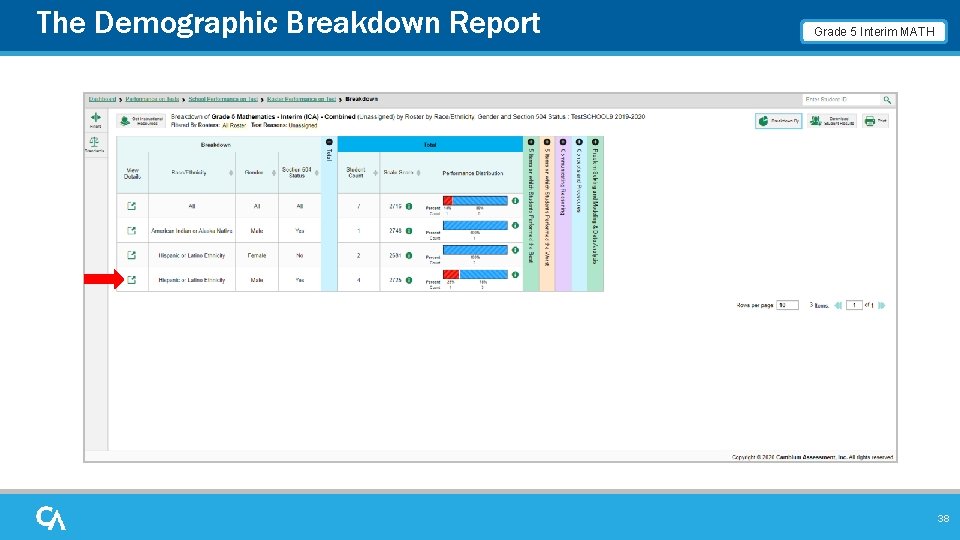Click red segment of Hispanic Male distribution bar
Screen dimensions: 960x540
[x=451, y=274]
